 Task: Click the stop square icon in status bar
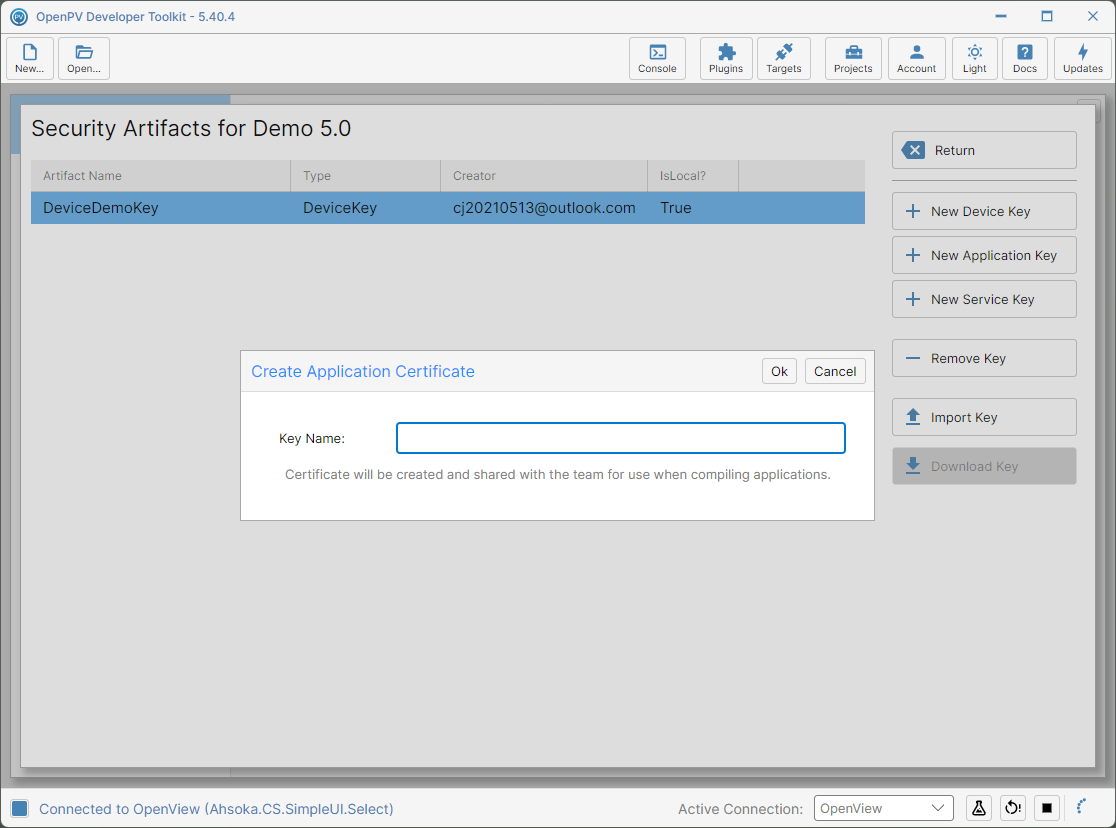pos(1047,807)
